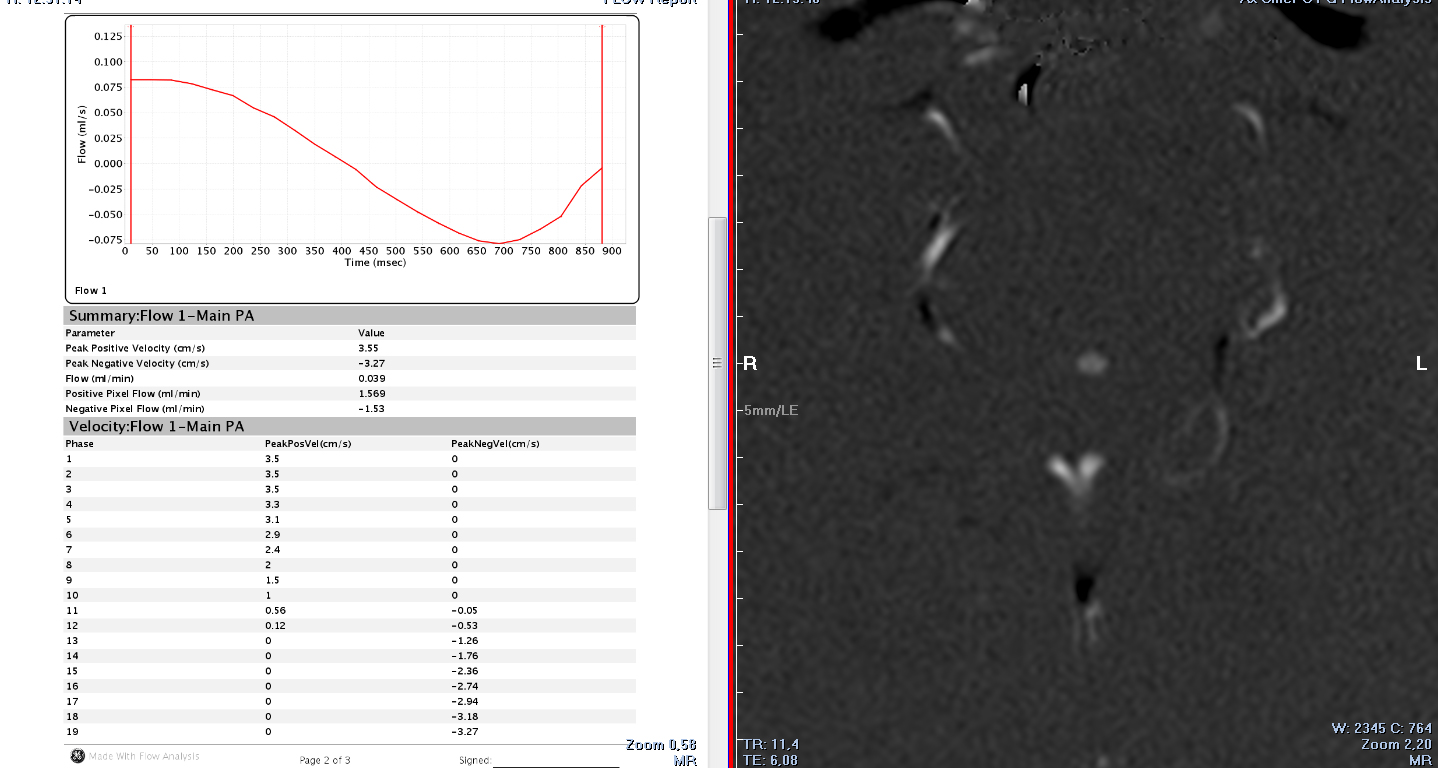1438x768 pixels.
Task: Click 'Negative Pixel Flow (ml/min)' row label
Action: click(x=135, y=409)
